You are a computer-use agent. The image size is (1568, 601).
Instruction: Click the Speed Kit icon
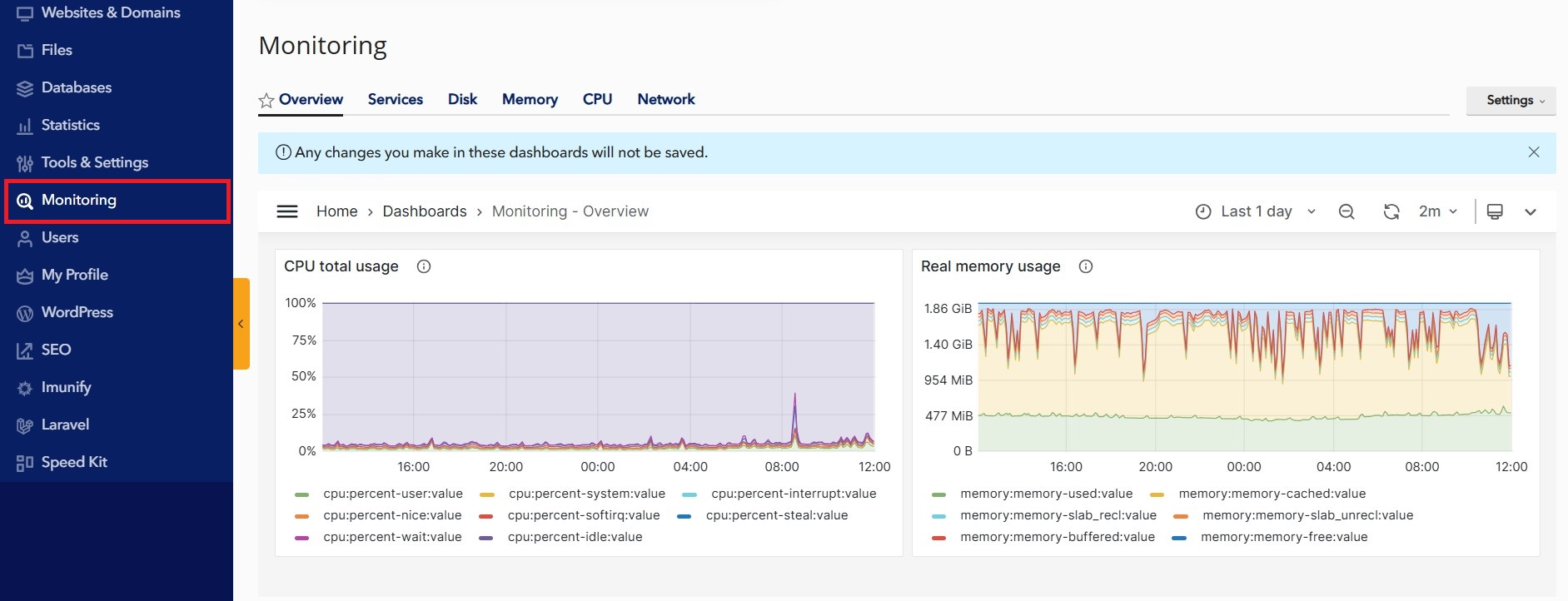coord(25,463)
